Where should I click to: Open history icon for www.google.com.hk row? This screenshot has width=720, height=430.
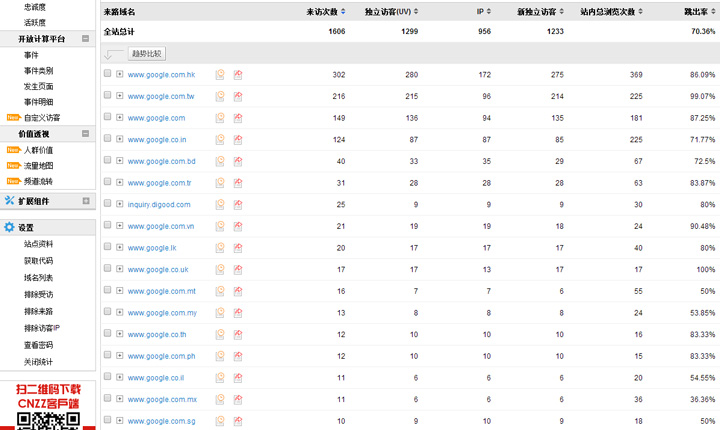tap(220, 75)
